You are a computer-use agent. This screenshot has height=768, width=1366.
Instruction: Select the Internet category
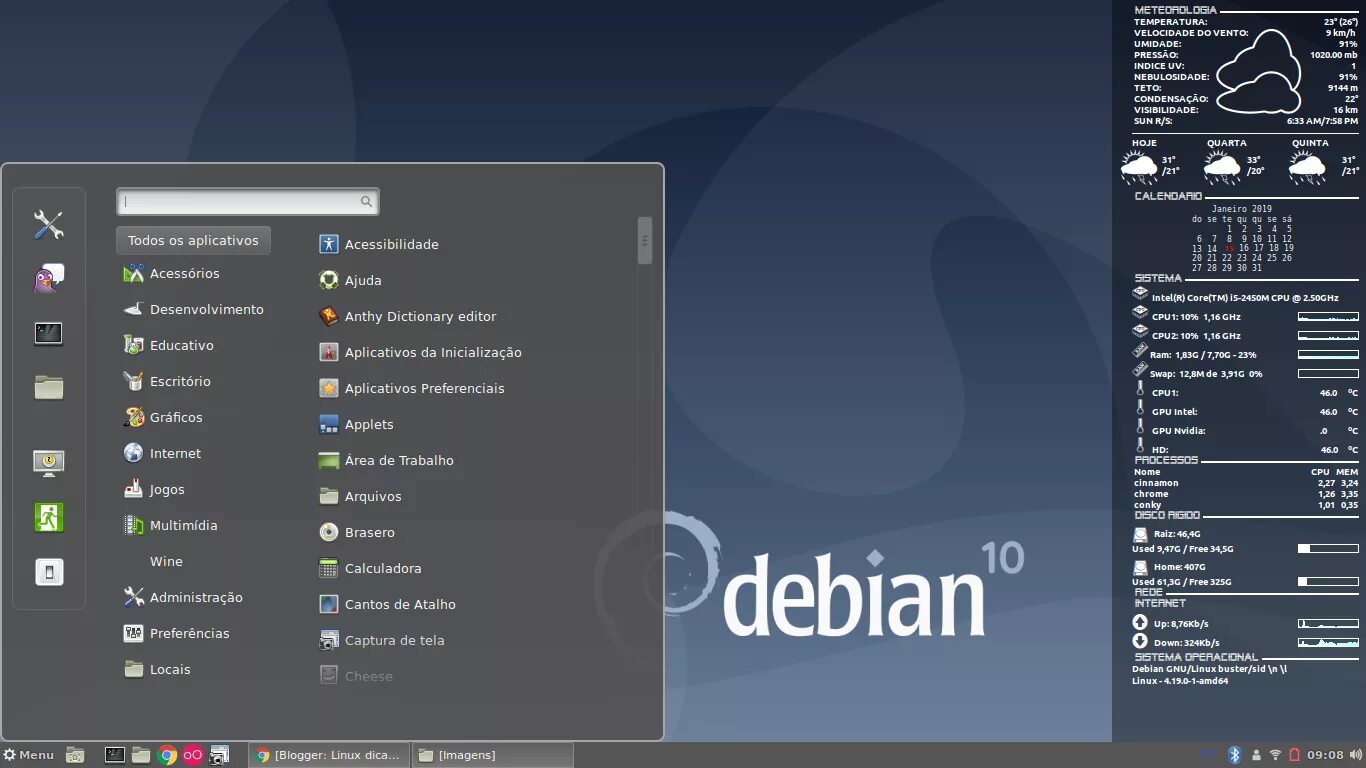pos(162,453)
